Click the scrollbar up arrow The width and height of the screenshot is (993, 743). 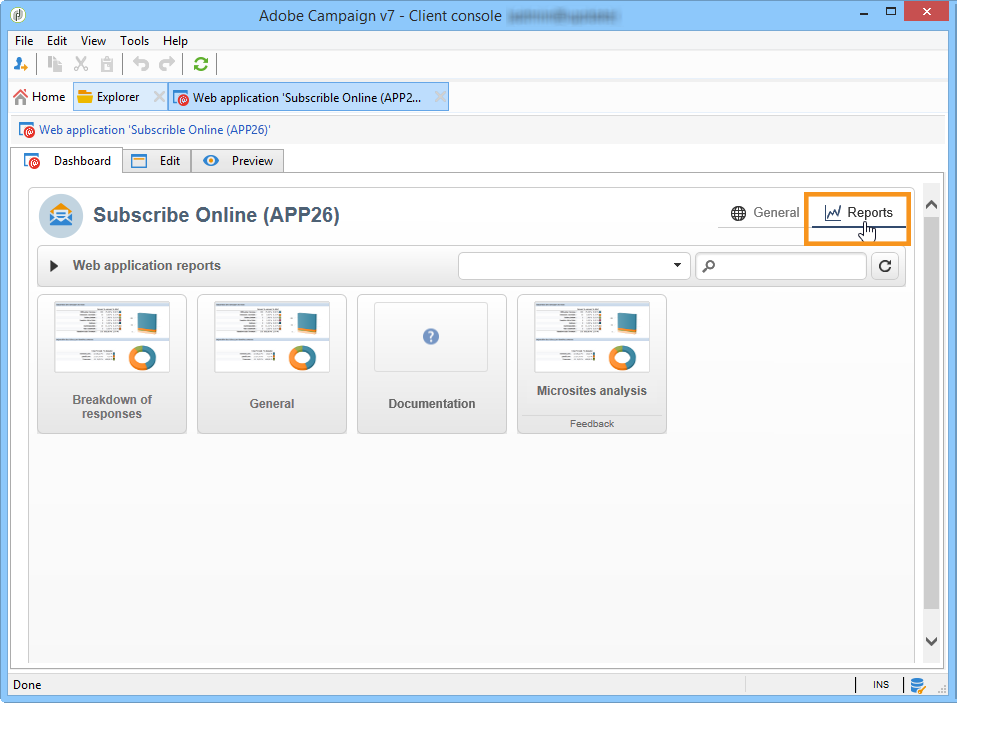[931, 205]
